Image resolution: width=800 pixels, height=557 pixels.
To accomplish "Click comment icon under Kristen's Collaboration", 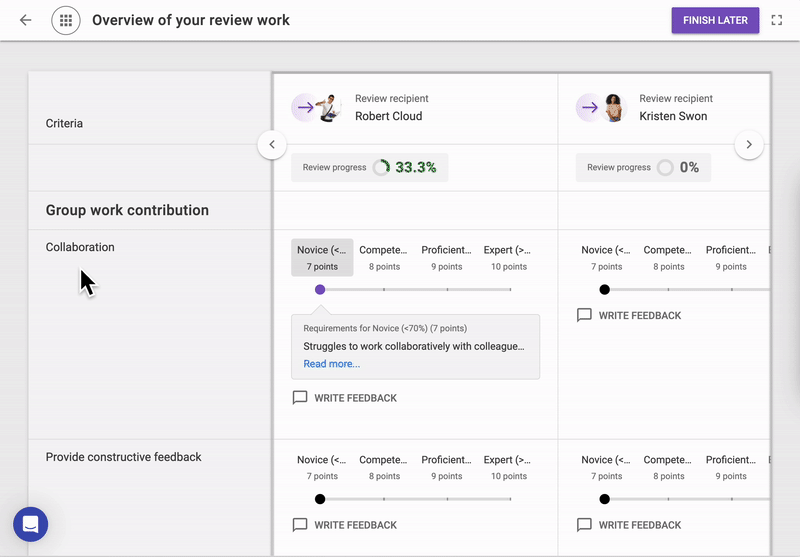I will coord(584,315).
